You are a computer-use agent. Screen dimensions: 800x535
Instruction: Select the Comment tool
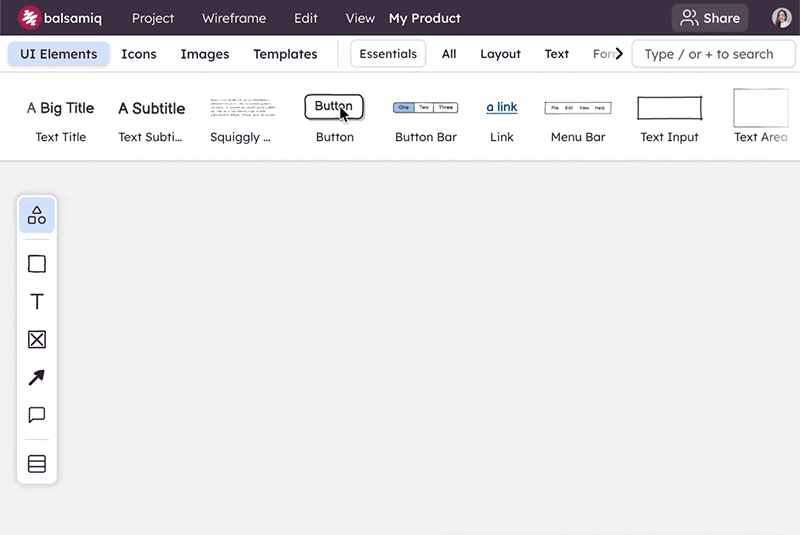pos(37,415)
